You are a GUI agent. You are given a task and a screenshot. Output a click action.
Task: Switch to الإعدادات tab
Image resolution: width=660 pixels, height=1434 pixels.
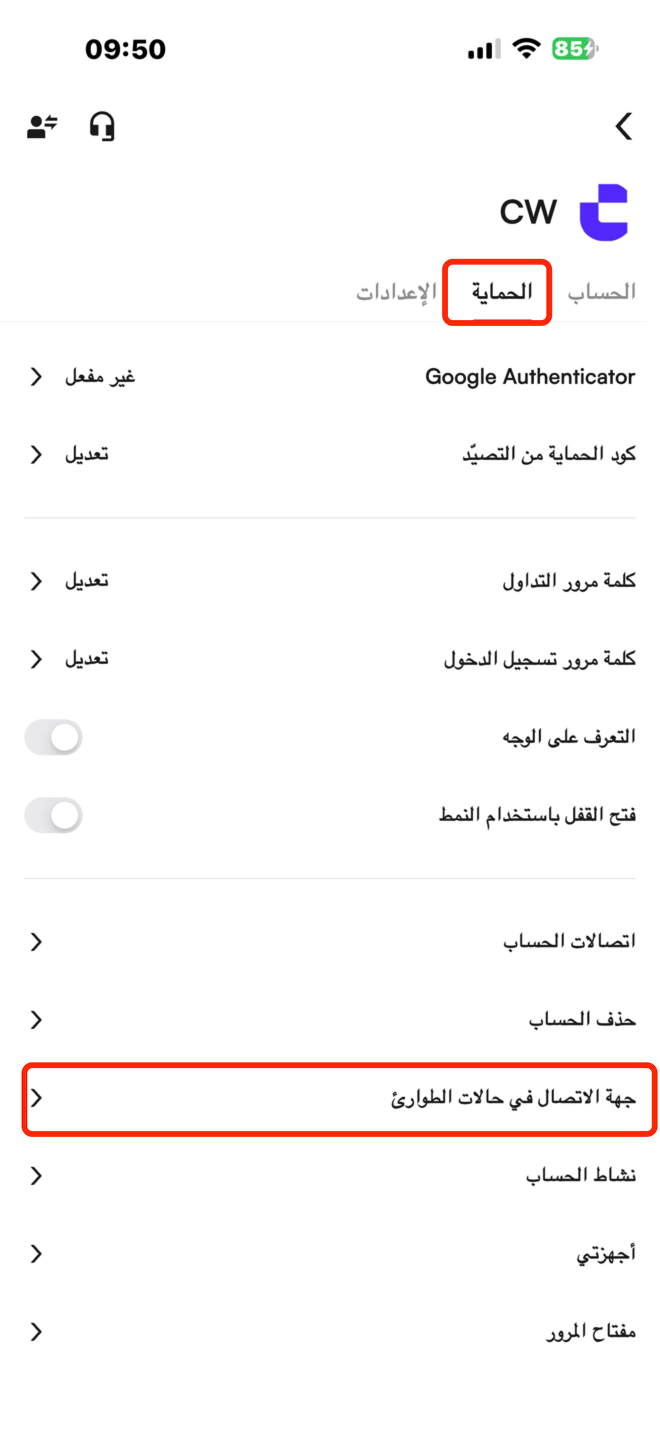click(x=396, y=293)
